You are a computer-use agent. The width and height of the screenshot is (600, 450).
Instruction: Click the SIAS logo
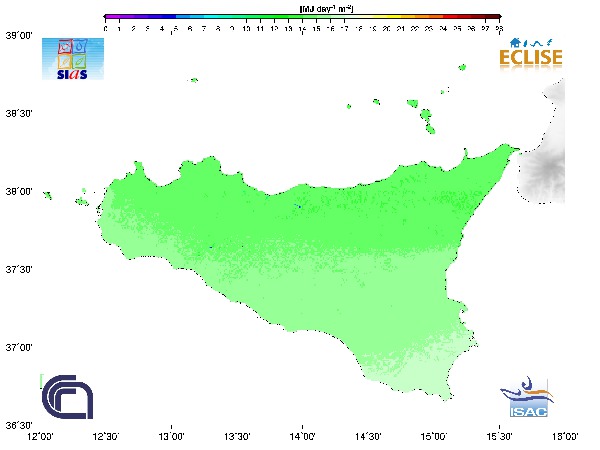click(73, 59)
